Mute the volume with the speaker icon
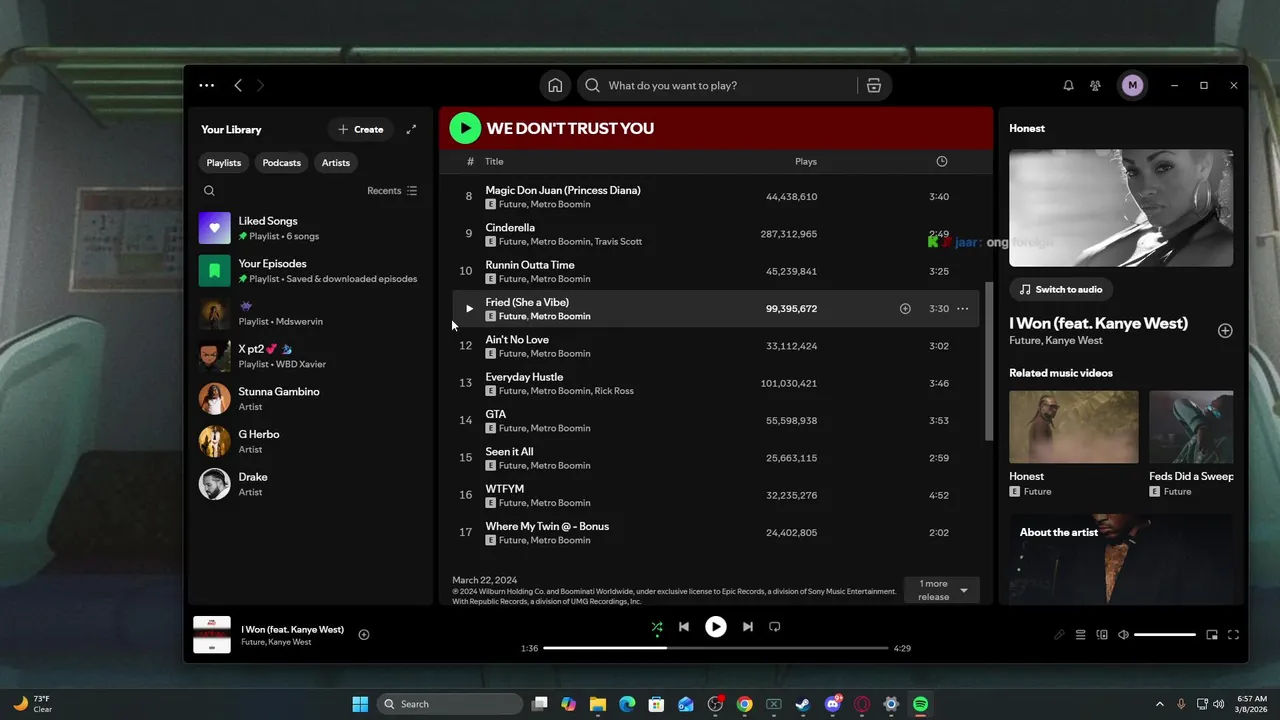 1123,635
